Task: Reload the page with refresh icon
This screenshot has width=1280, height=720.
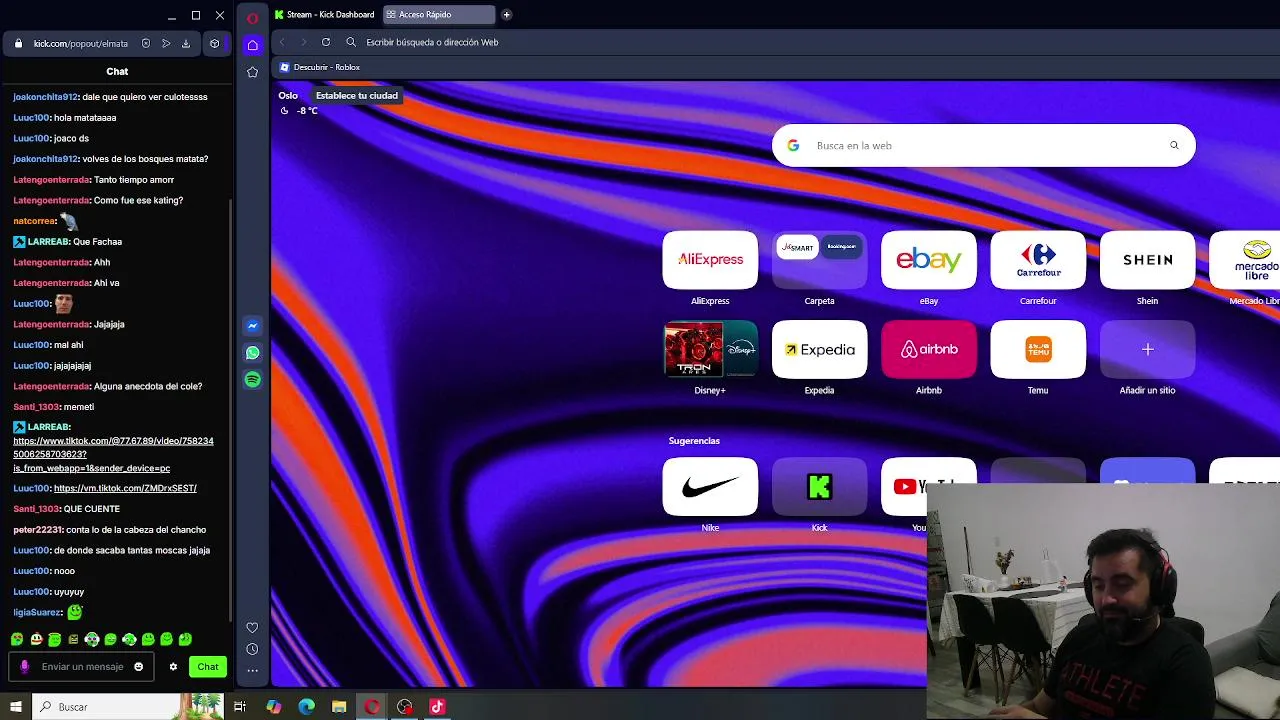Action: 326,42
